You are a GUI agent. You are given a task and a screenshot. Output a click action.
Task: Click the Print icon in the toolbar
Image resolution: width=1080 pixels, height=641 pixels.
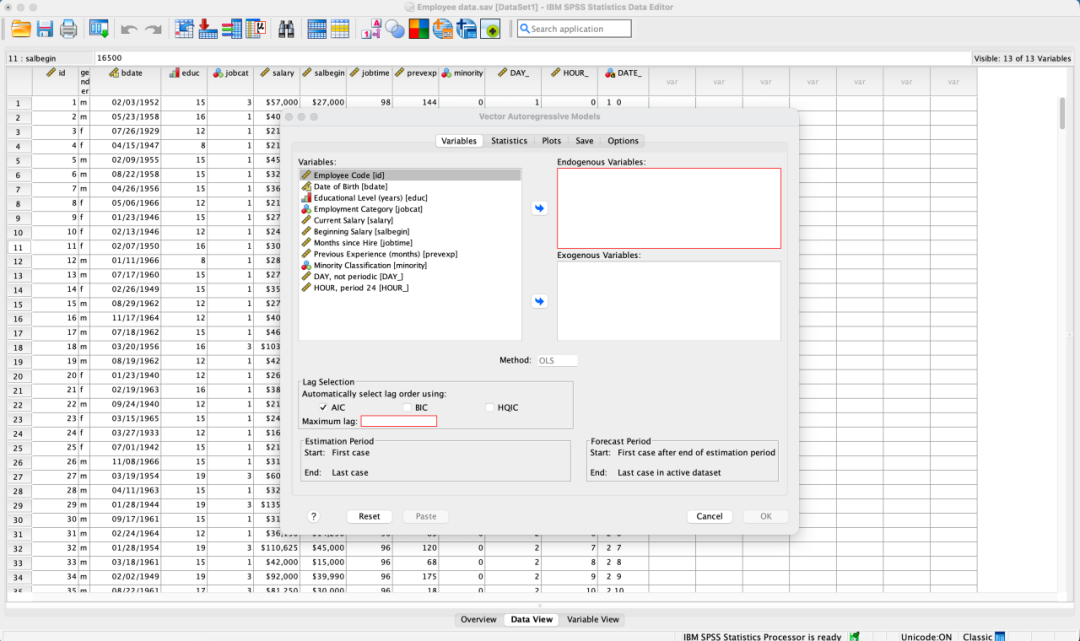click(68, 29)
